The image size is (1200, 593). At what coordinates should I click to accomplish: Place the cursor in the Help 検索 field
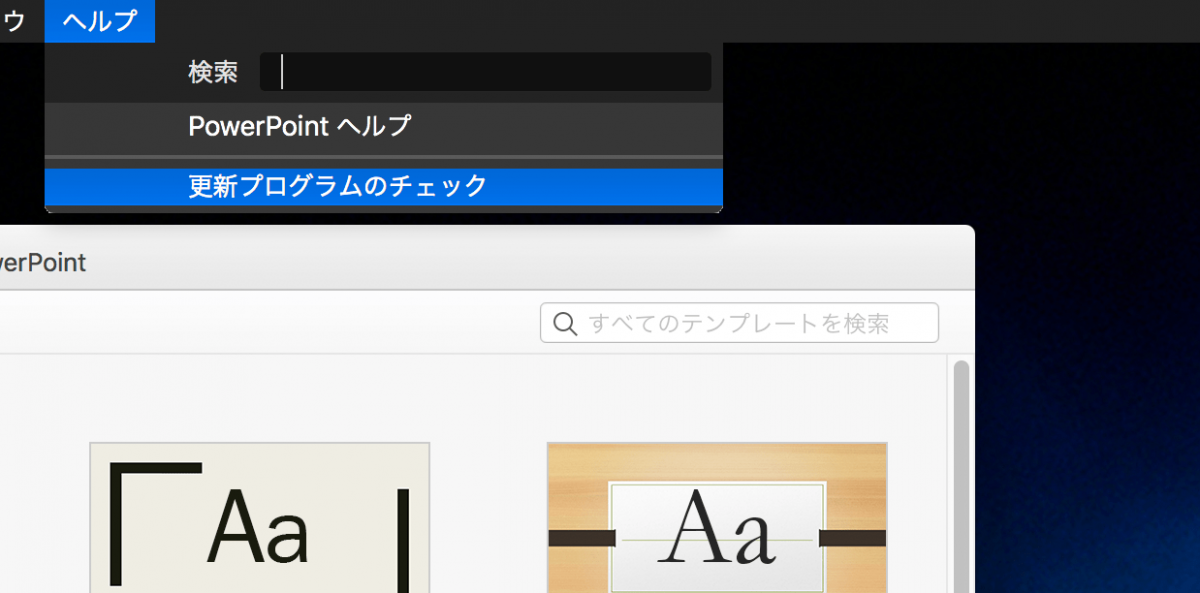(485, 71)
